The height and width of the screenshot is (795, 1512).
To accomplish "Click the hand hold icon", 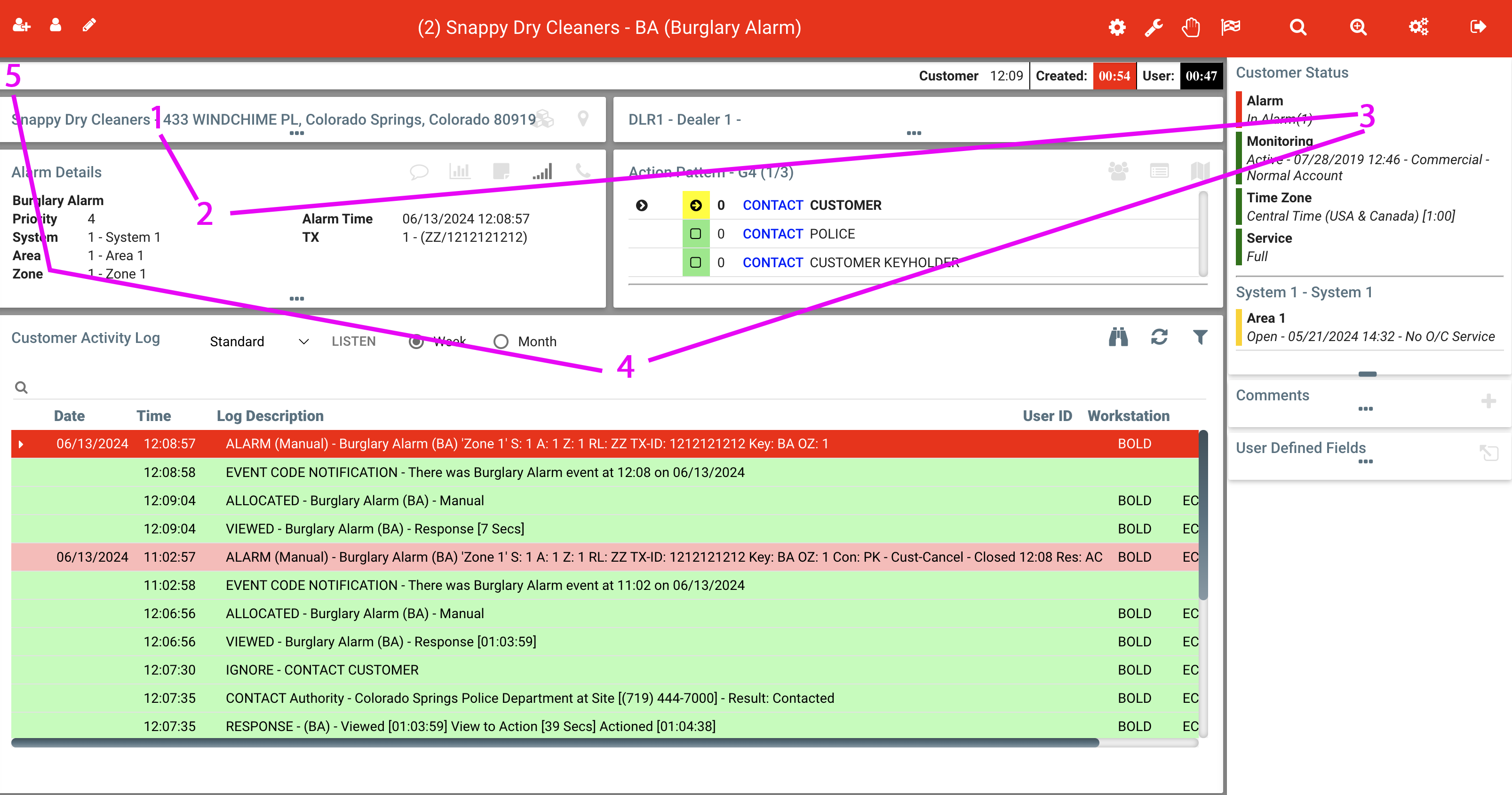I will point(1190,27).
